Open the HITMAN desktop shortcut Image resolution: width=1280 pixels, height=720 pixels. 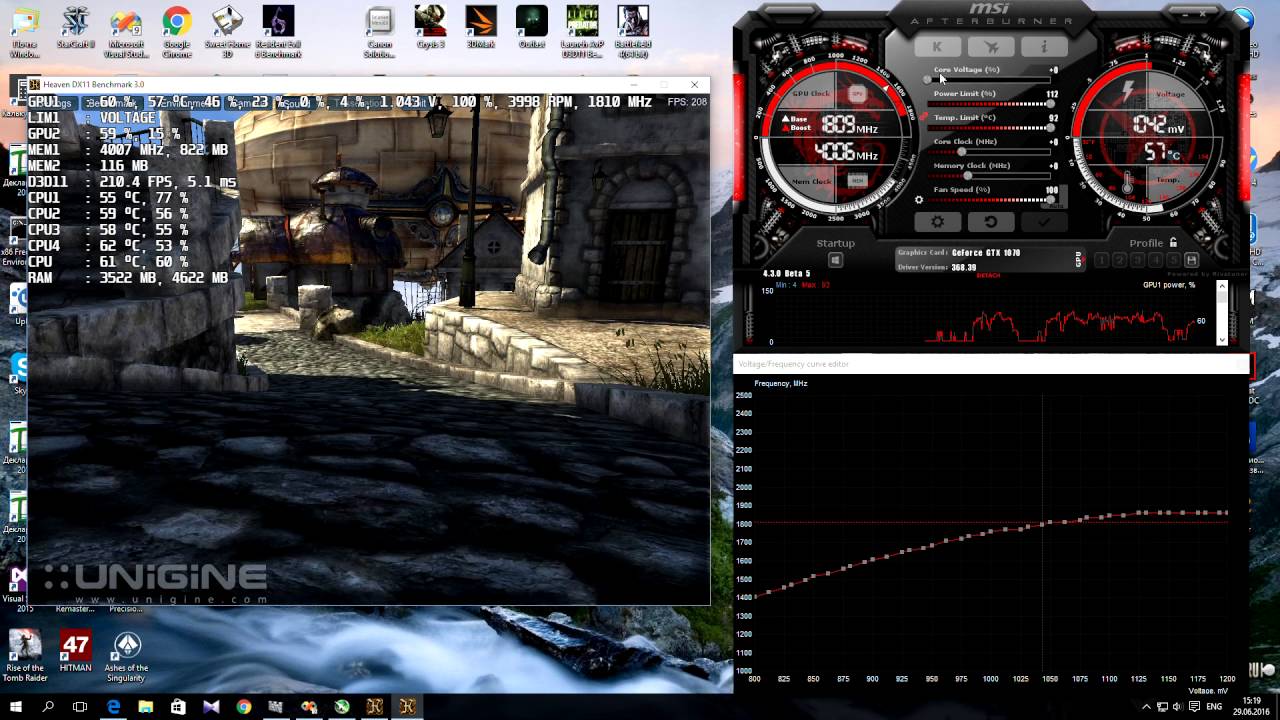click(75, 651)
